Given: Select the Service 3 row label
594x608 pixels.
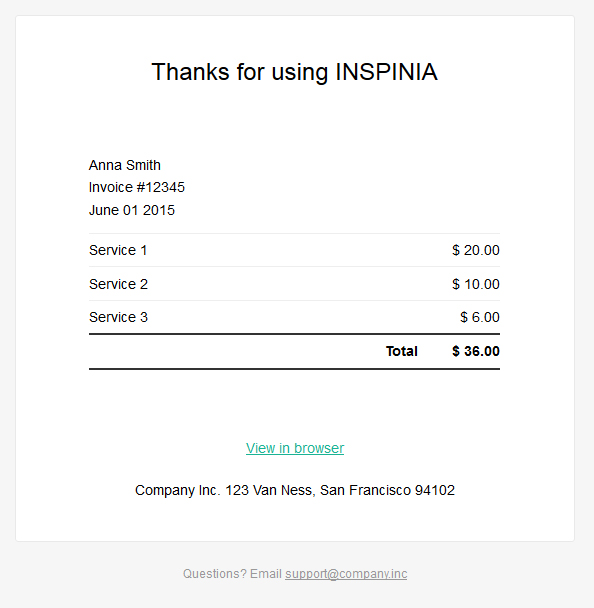Looking at the screenshot, I should pos(118,317).
